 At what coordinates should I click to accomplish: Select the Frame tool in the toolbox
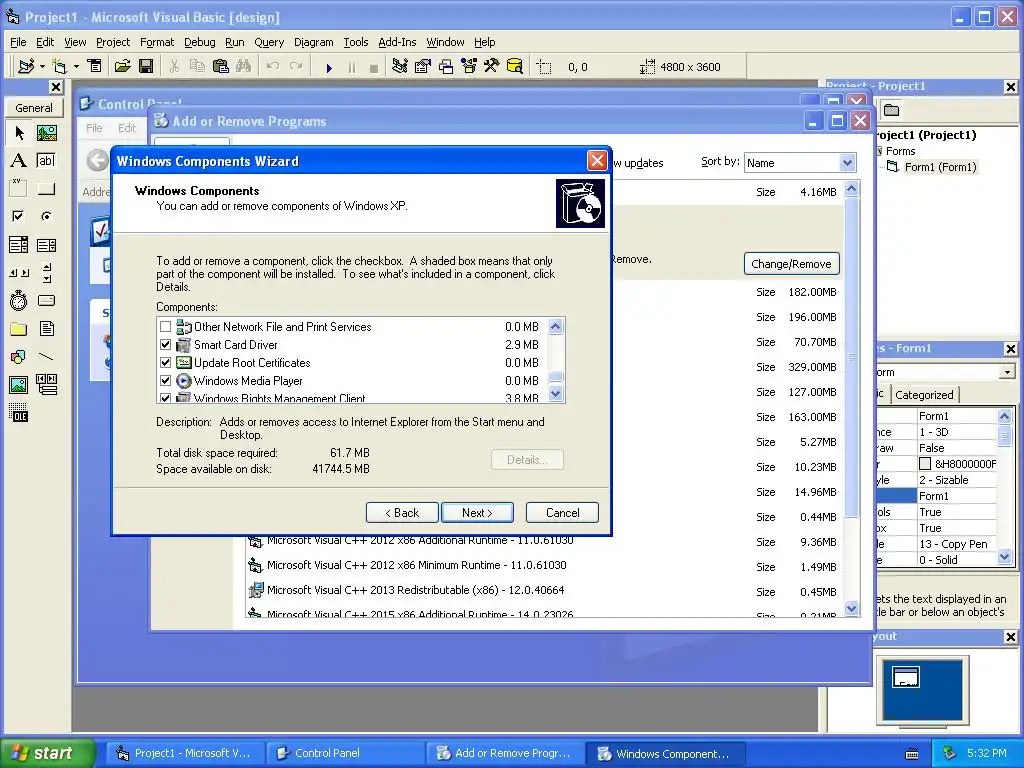tap(19, 189)
